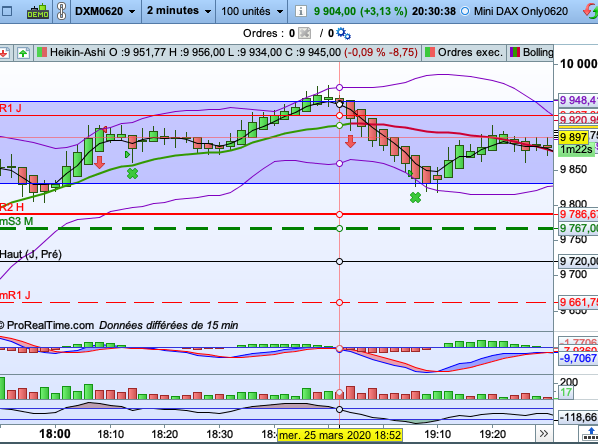598x444 pixels.
Task: Click the green X exit marker near 18:14
Action: click(x=132, y=174)
